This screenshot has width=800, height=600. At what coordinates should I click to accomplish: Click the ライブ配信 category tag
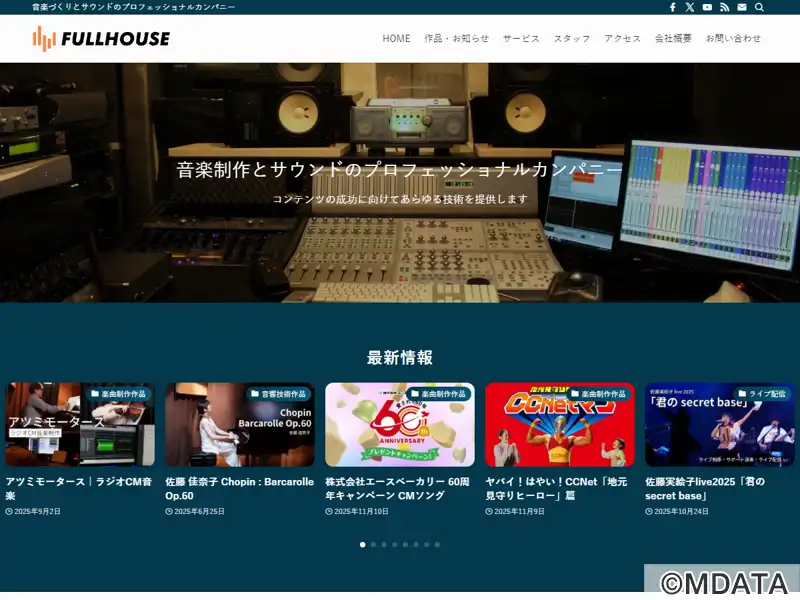tap(765, 394)
